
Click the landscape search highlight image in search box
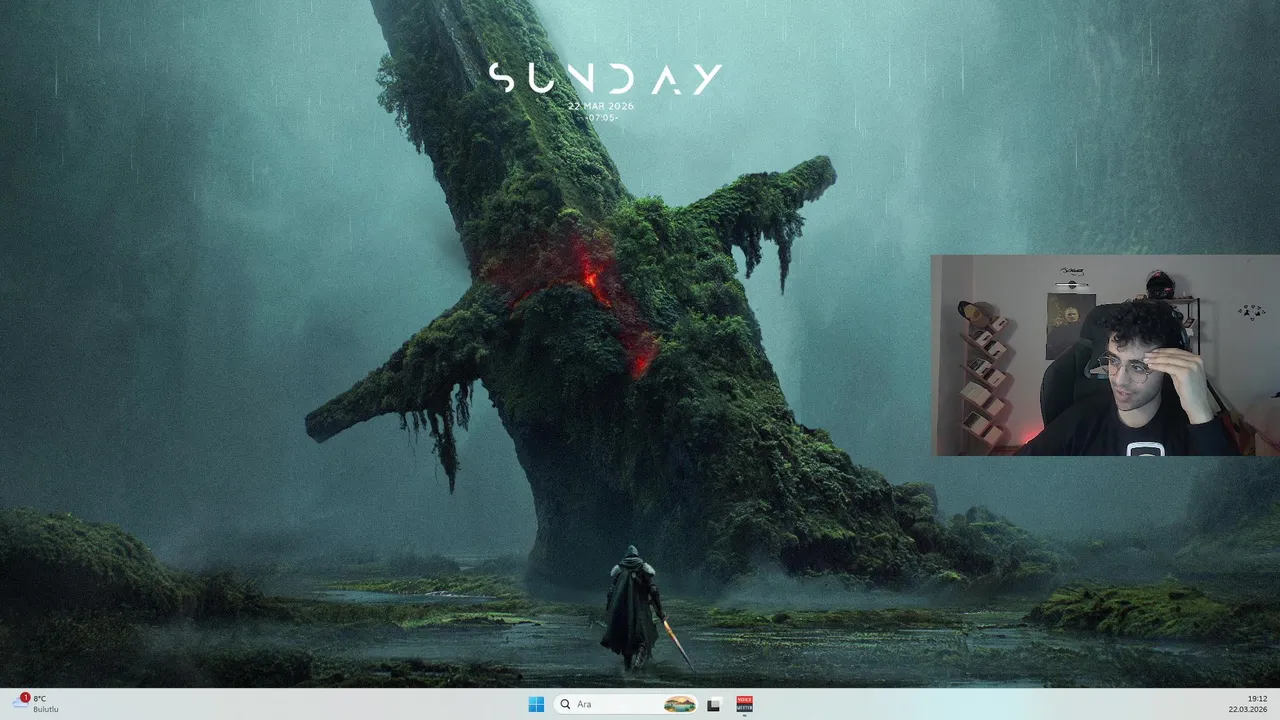(680, 704)
